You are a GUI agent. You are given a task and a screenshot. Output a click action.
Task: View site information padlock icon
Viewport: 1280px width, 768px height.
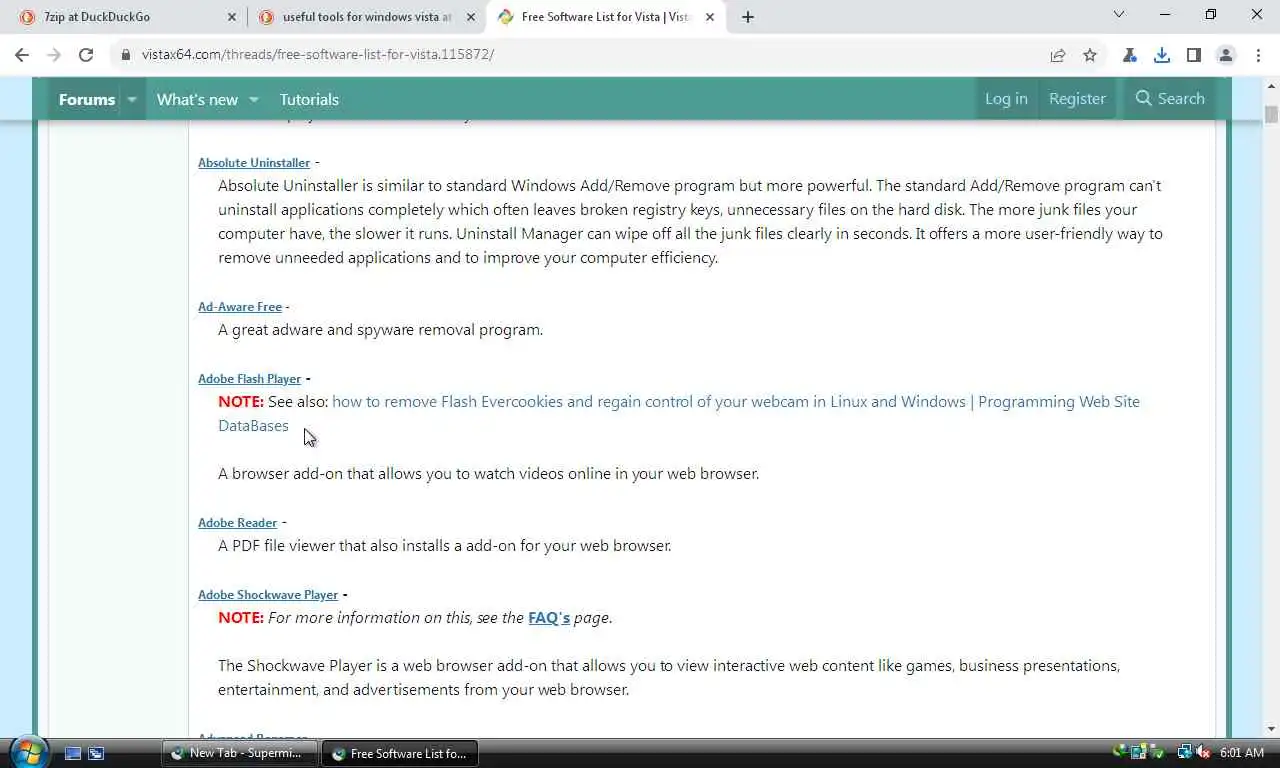(126, 55)
